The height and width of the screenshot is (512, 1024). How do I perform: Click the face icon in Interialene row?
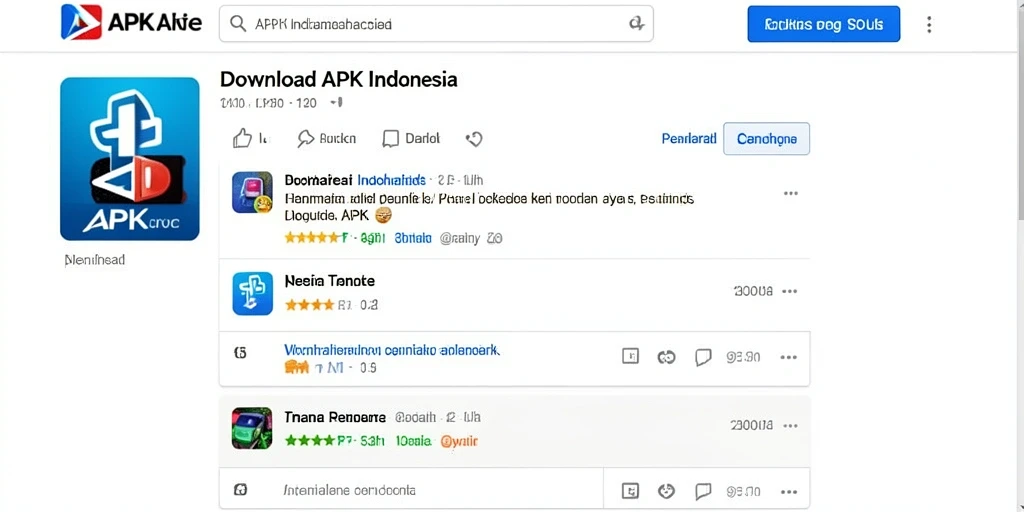click(666, 491)
